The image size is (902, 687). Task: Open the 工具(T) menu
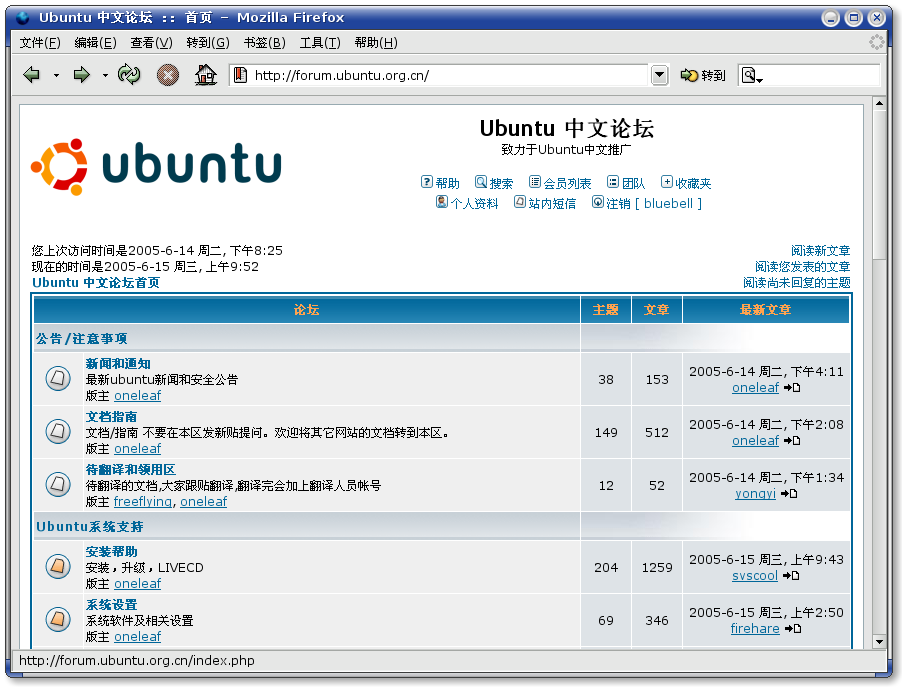point(320,43)
